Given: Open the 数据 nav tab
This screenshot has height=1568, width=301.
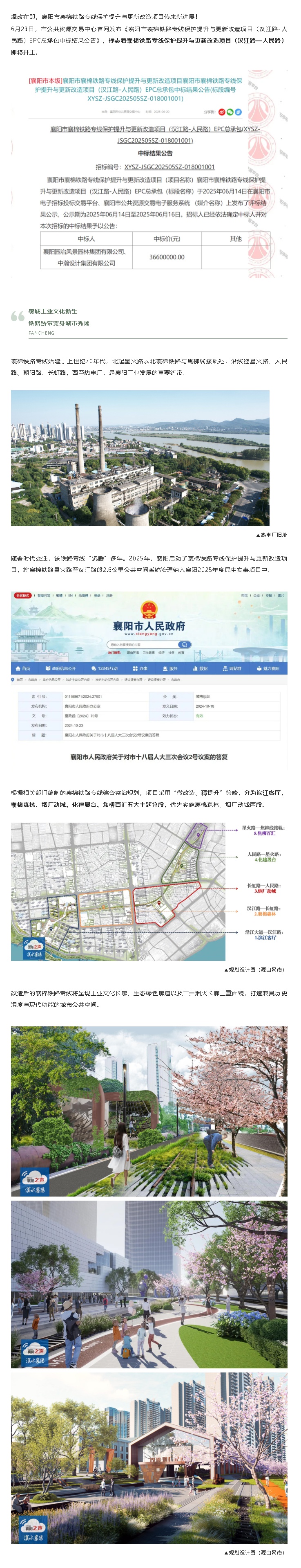Looking at the screenshot, I should (200, 668).
